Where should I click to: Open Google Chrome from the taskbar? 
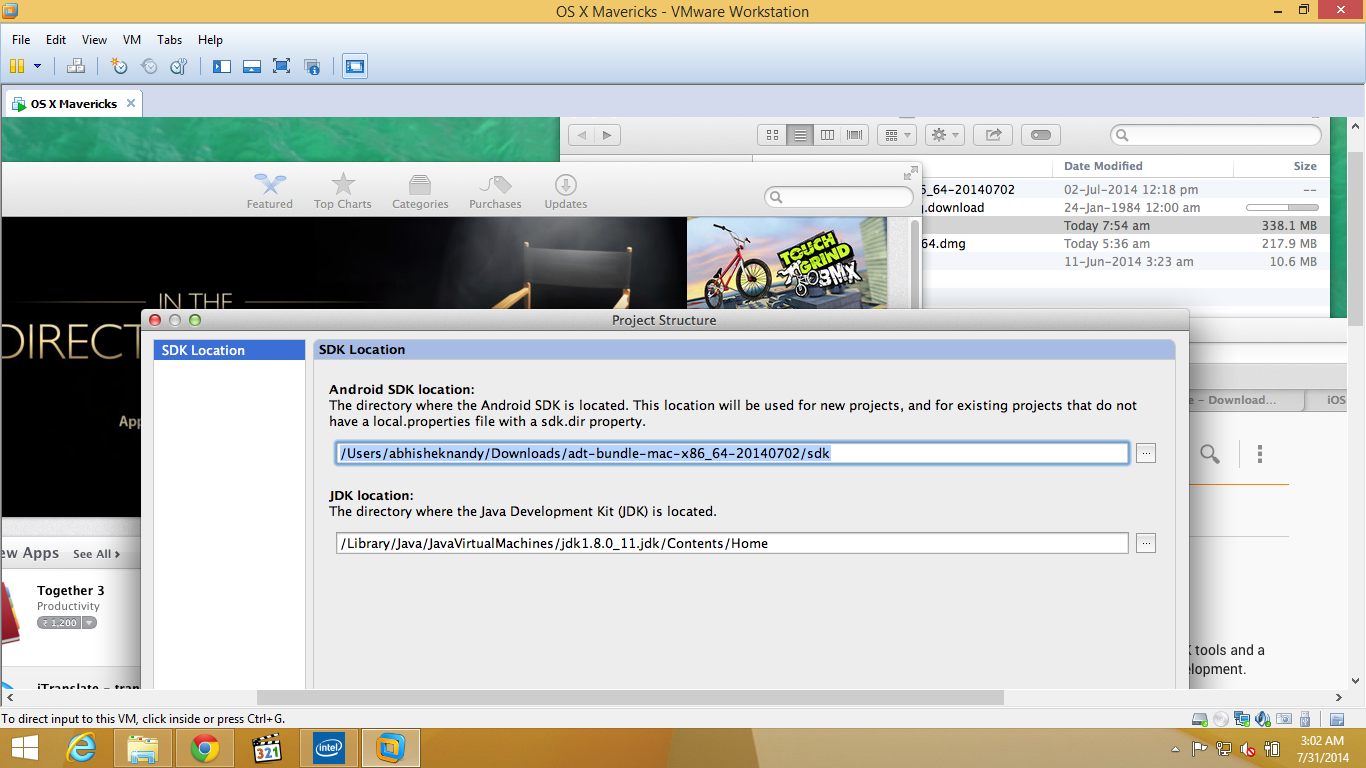[x=205, y=748]
